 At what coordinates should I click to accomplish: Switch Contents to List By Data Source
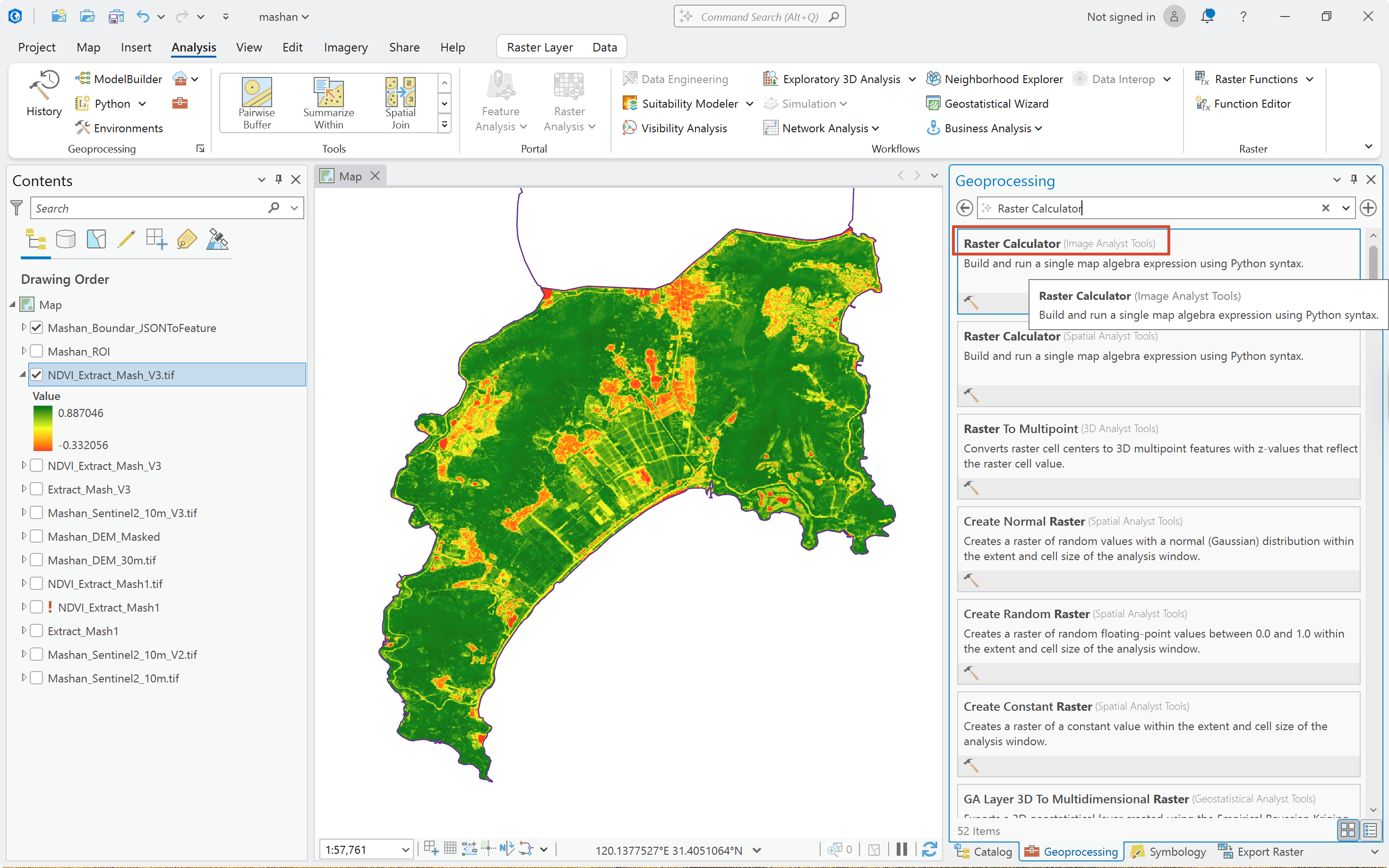66,239
